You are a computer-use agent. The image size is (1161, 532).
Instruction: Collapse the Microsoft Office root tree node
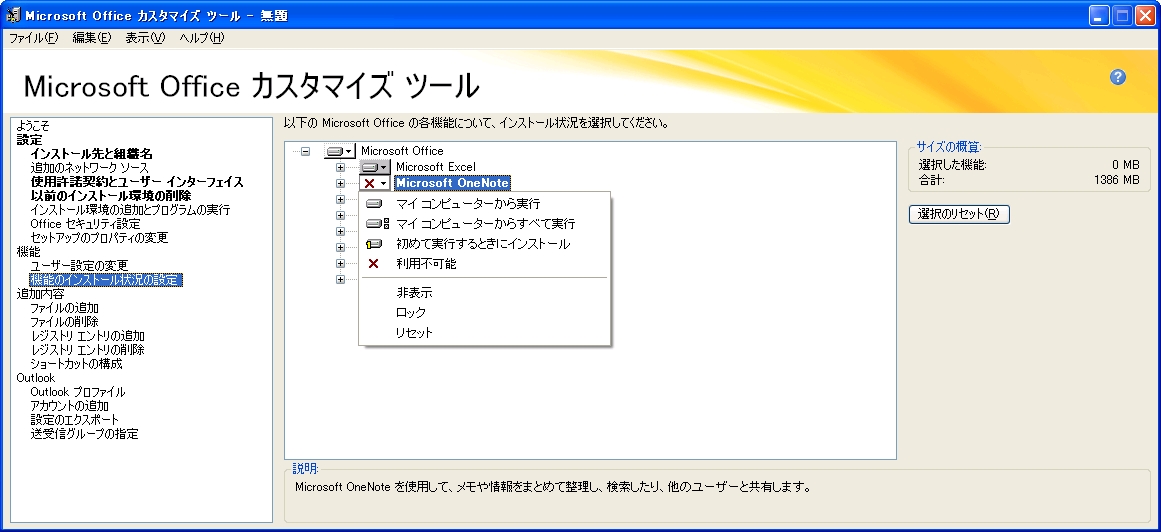(x=305, y=151)
